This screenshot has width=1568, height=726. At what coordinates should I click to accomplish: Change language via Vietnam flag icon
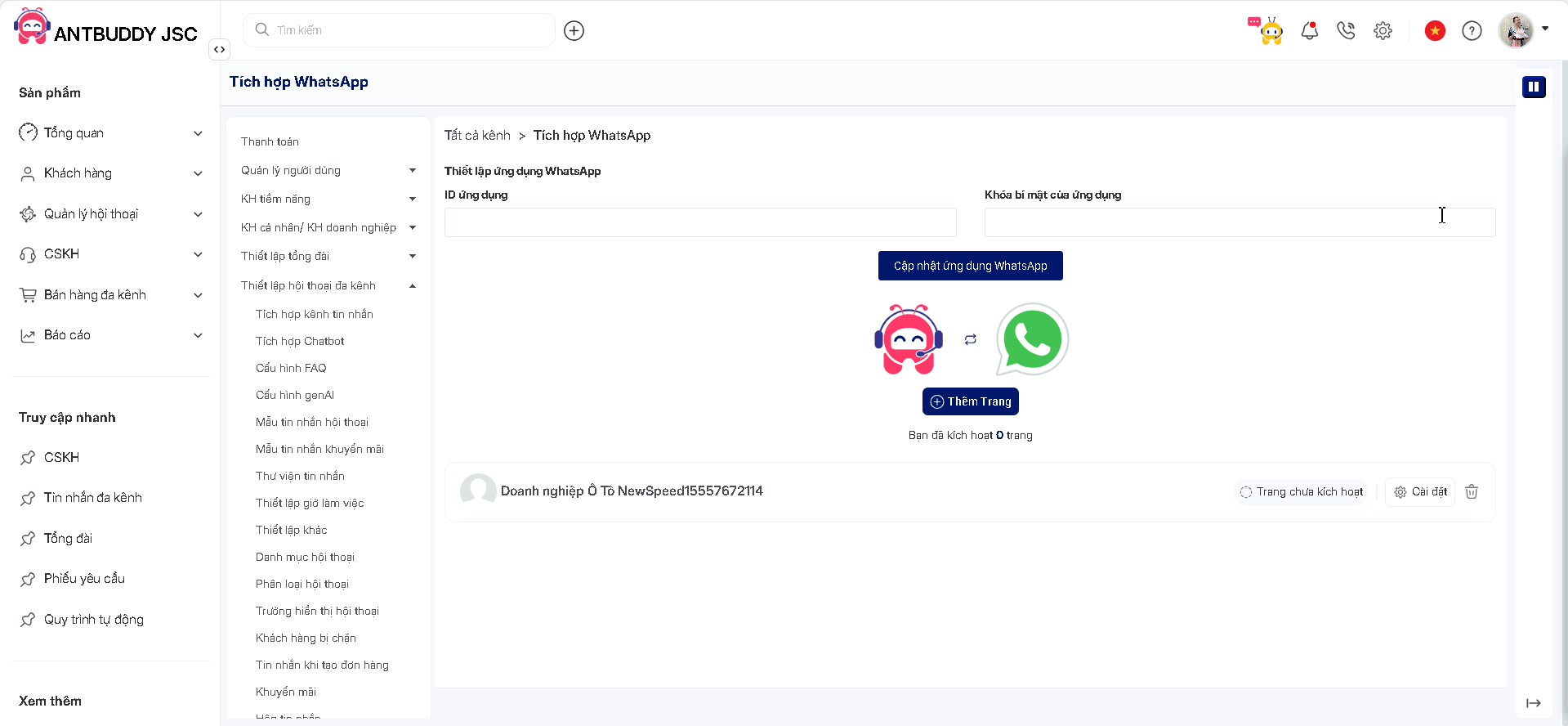point(1435,31)
